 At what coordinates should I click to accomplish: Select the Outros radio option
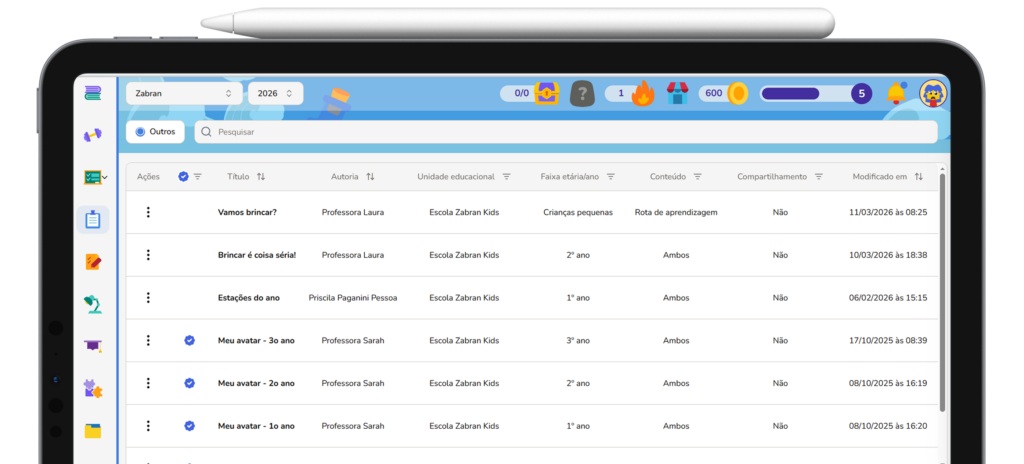click(141, 132)
